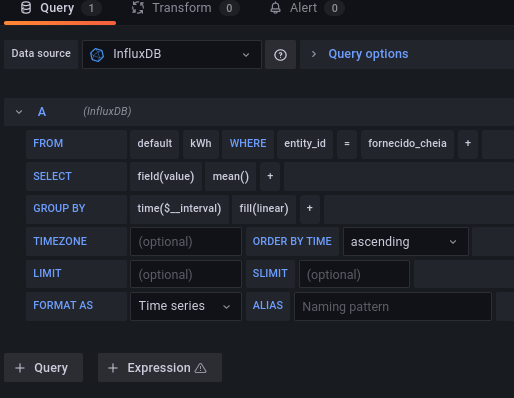Open the Query tab
Viewport: 514px width, 398px height.
click(x=60, y=8)
